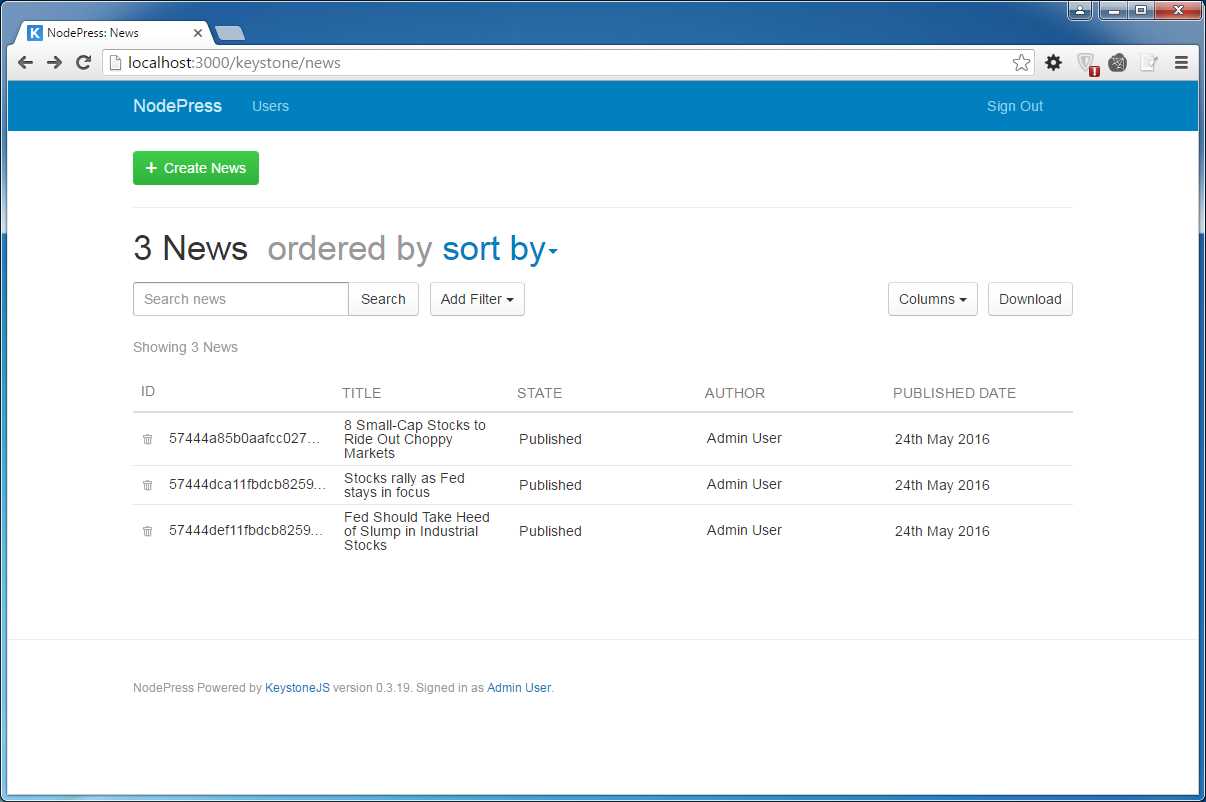
Task: Click Admin User in 8 Small-Cap row
Action: click(744, 438)
